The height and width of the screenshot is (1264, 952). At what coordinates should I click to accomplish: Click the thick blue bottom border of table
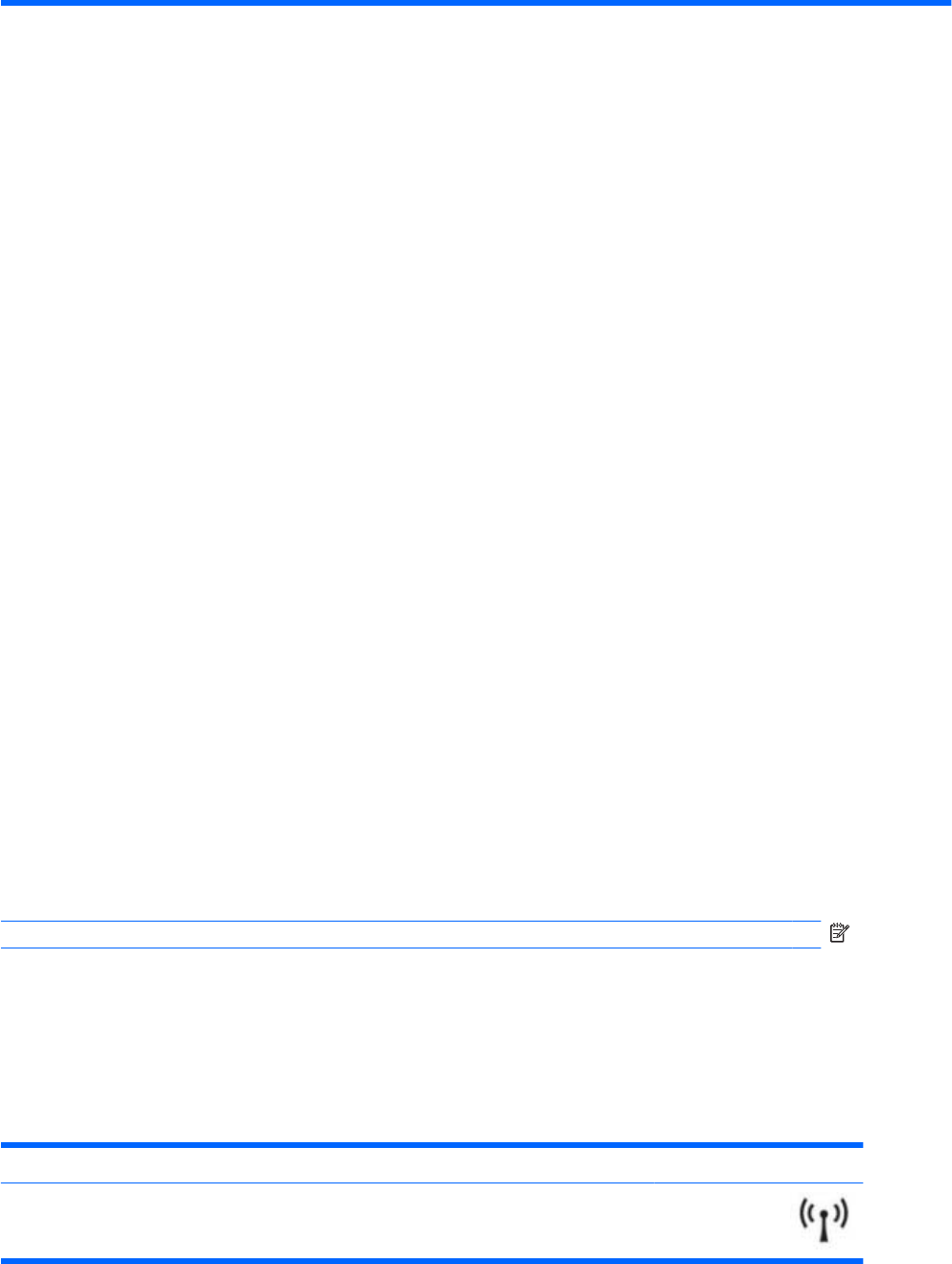(431, 1260)
